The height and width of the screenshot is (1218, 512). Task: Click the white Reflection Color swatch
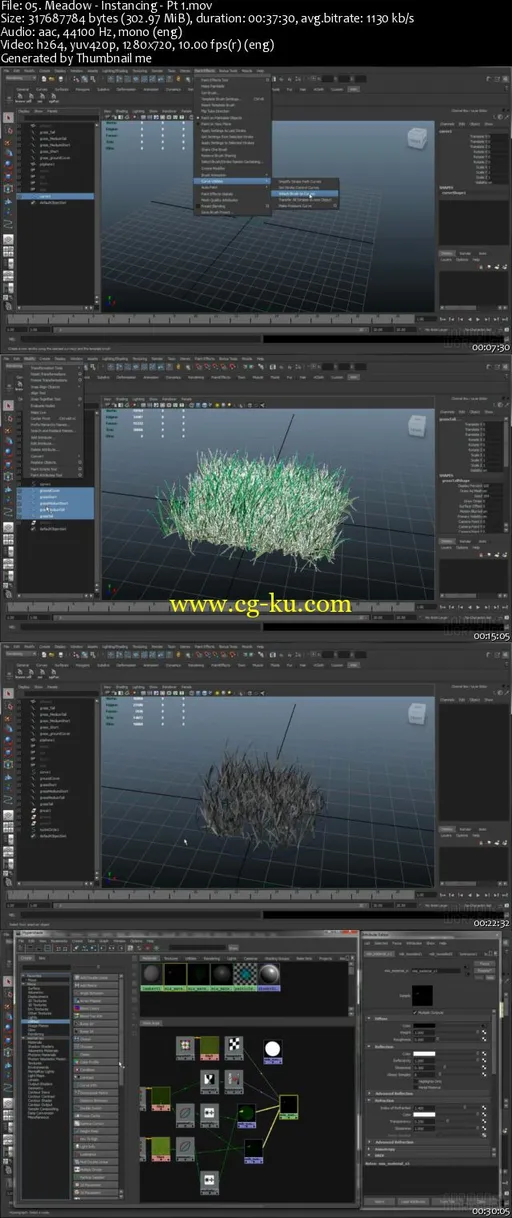[x=424, y=1053]
